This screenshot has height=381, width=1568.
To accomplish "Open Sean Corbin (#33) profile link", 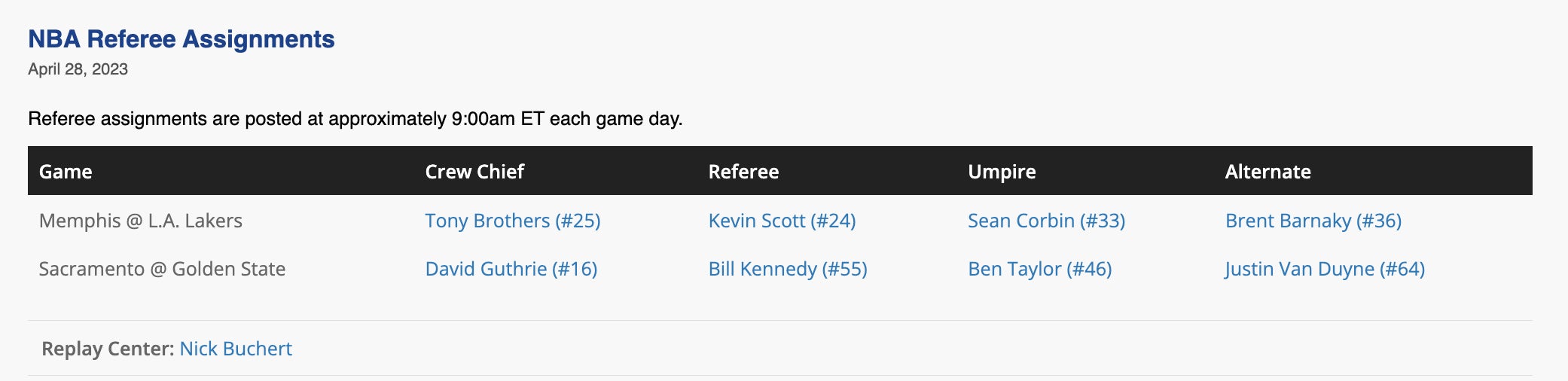I will point(1046,221).
